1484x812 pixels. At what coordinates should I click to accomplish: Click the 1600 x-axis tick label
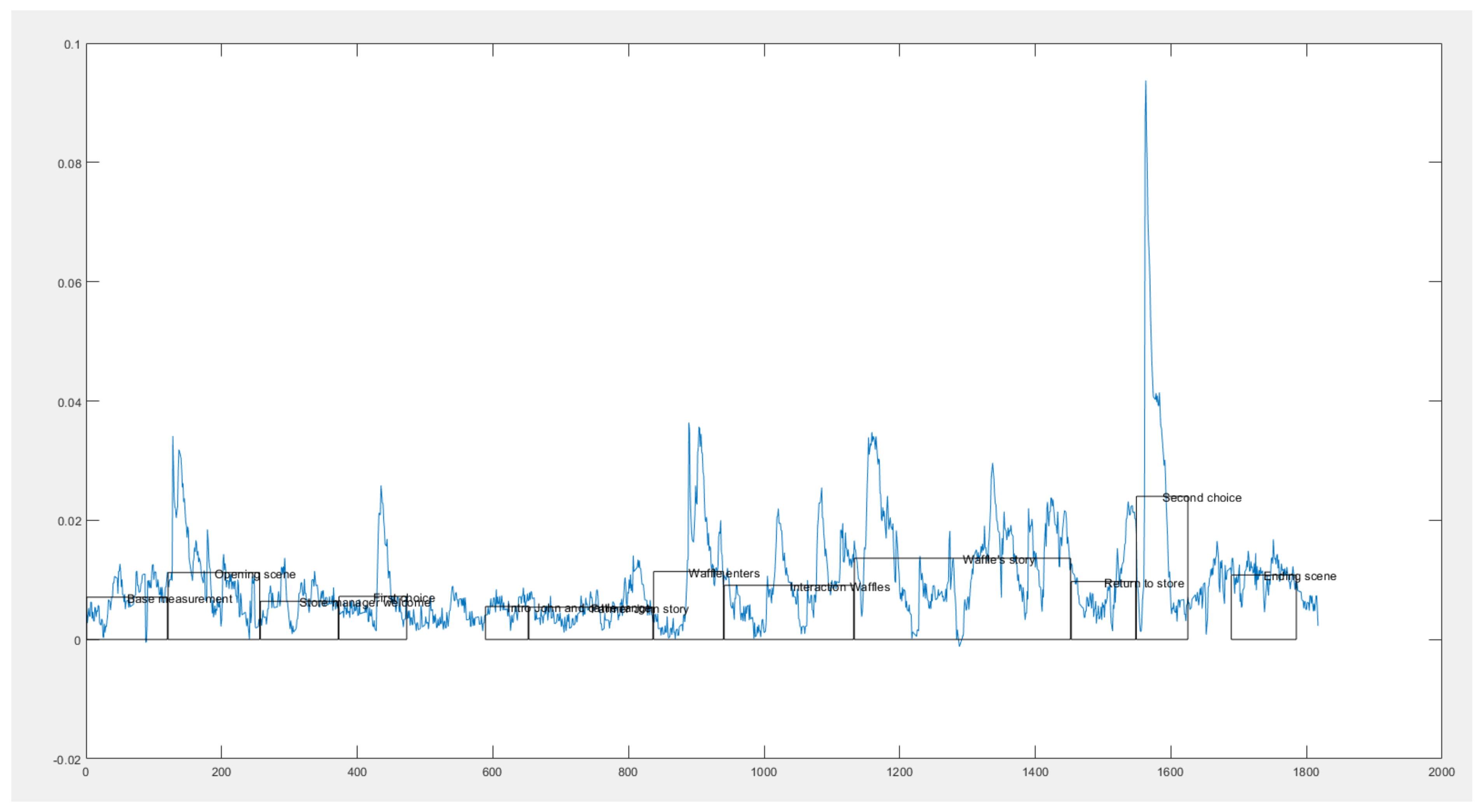[1170, 772]
